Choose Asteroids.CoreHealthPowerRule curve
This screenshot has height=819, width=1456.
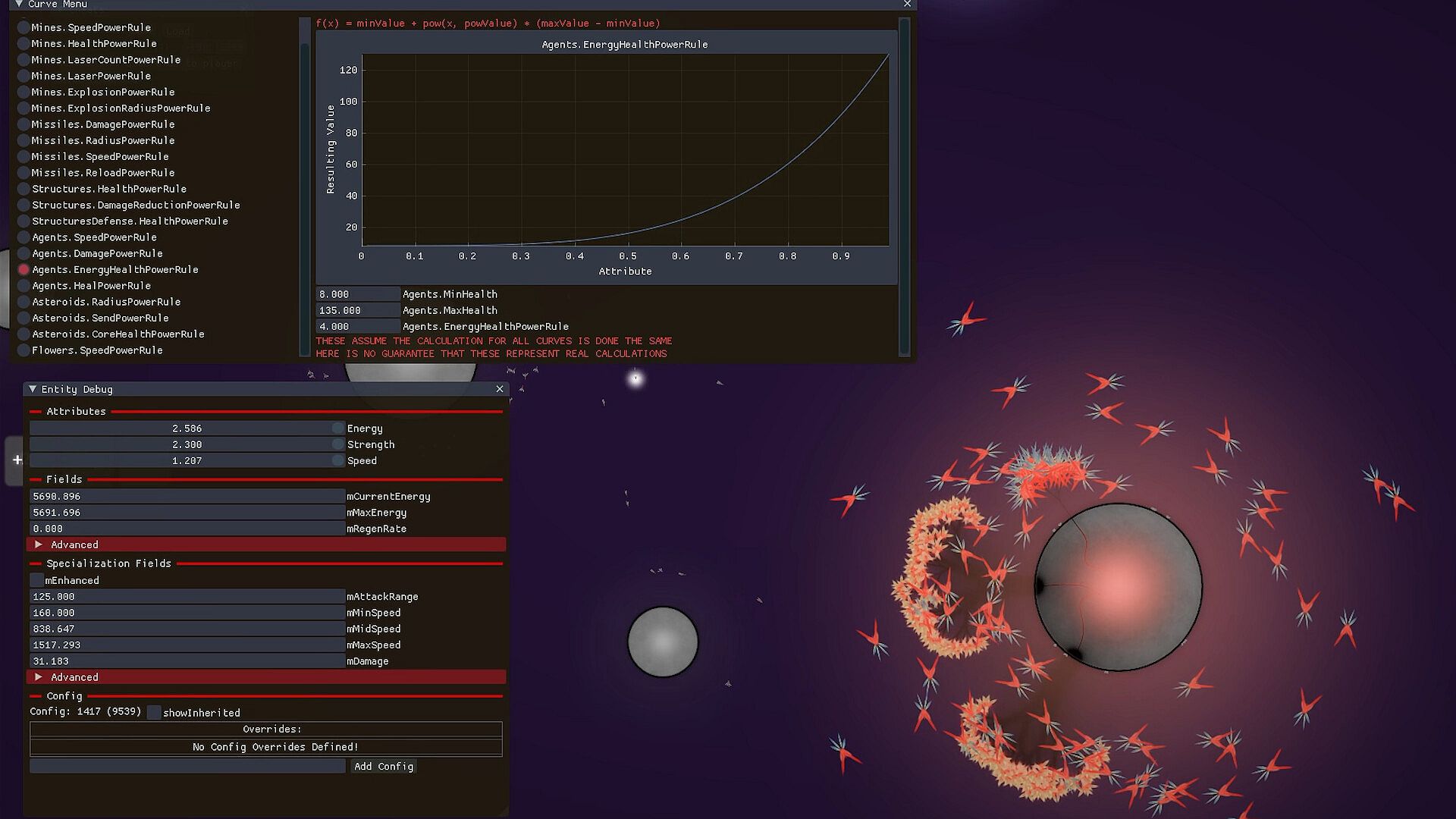[24, 334]
